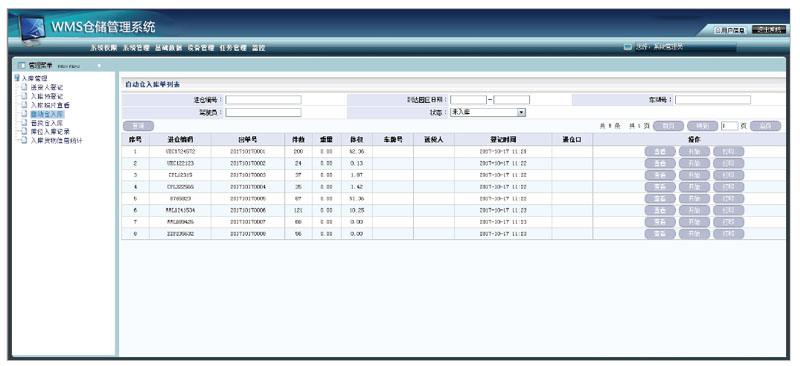This screenshot has height=366, width=800.
Task: Click the 入库管理 root tree icon
Action: pos(17,78)
